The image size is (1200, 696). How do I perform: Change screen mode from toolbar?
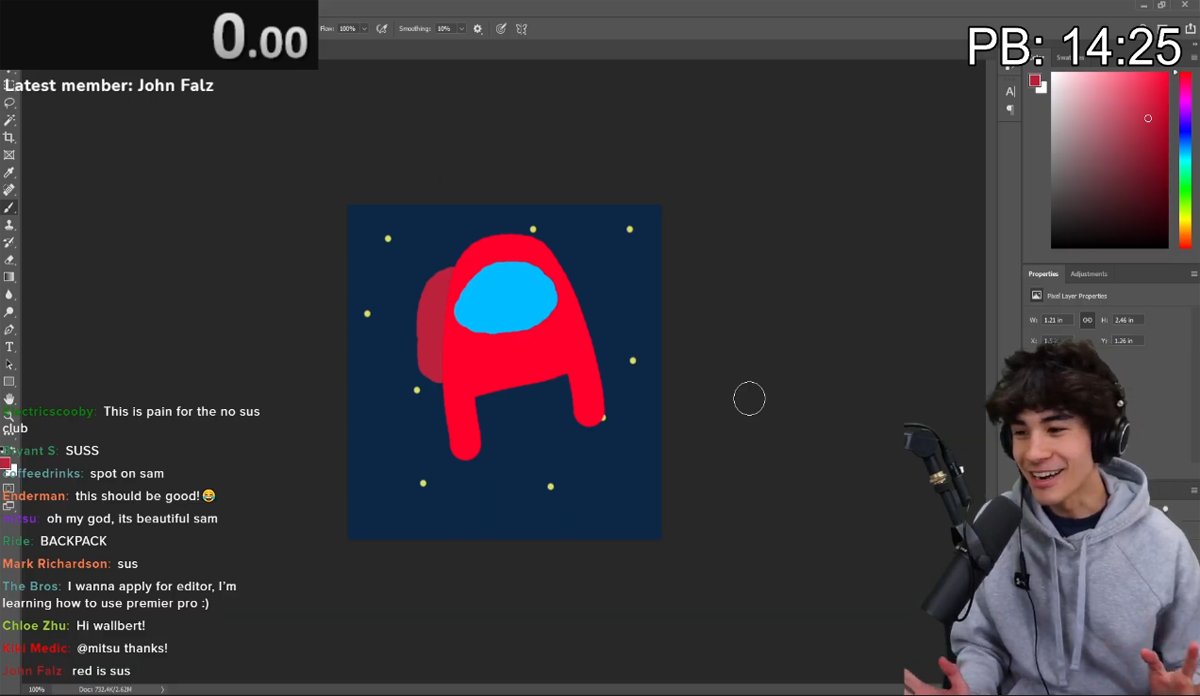[9, 506]
